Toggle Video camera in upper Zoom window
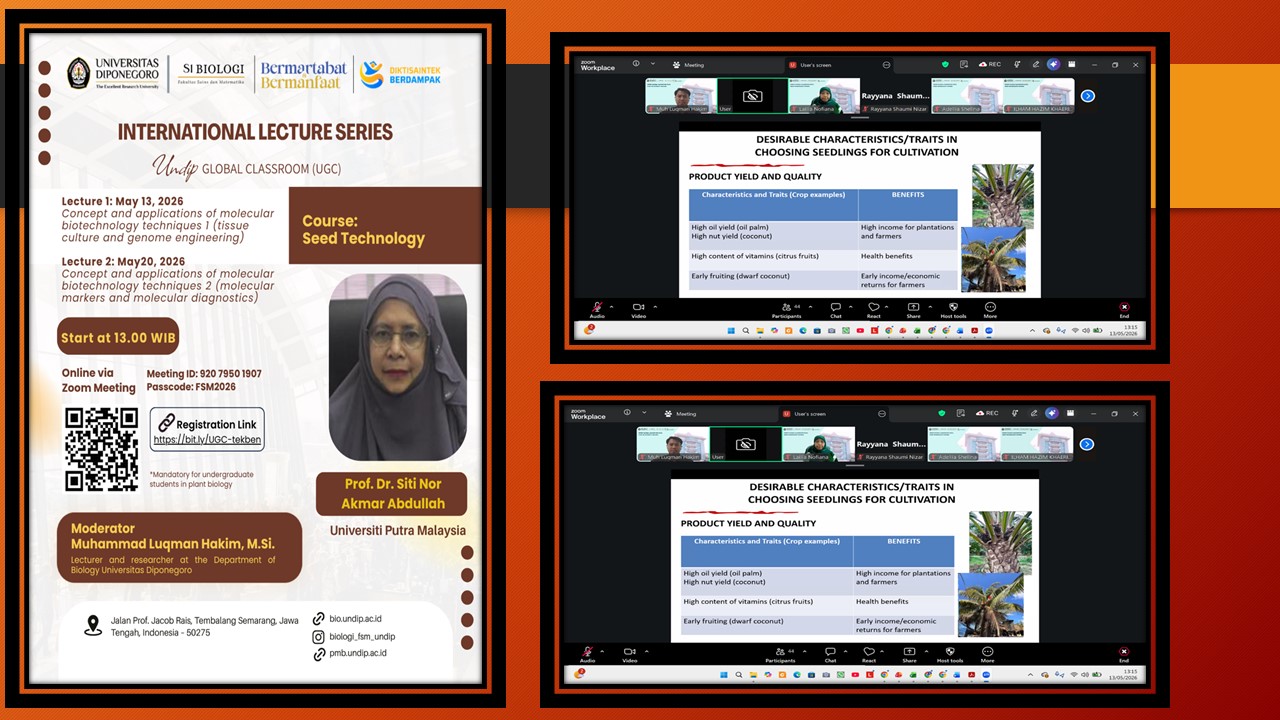This screenshot has width=1280, height=720. 638,307
